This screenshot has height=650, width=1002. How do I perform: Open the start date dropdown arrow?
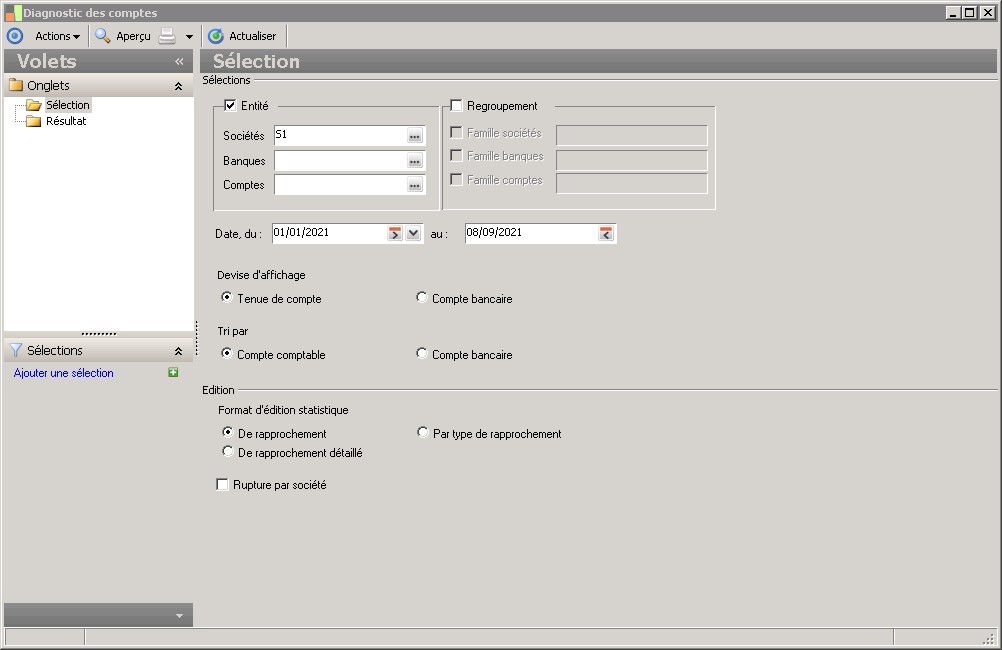413,233
